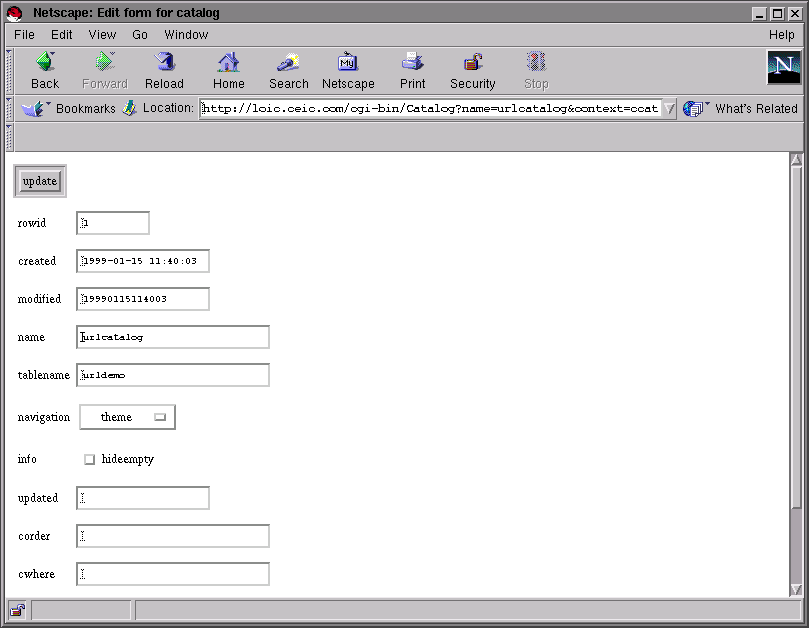Go to the Home page
Image resolution: width=809 pixels, height=628 pixels.
point(229,70)
